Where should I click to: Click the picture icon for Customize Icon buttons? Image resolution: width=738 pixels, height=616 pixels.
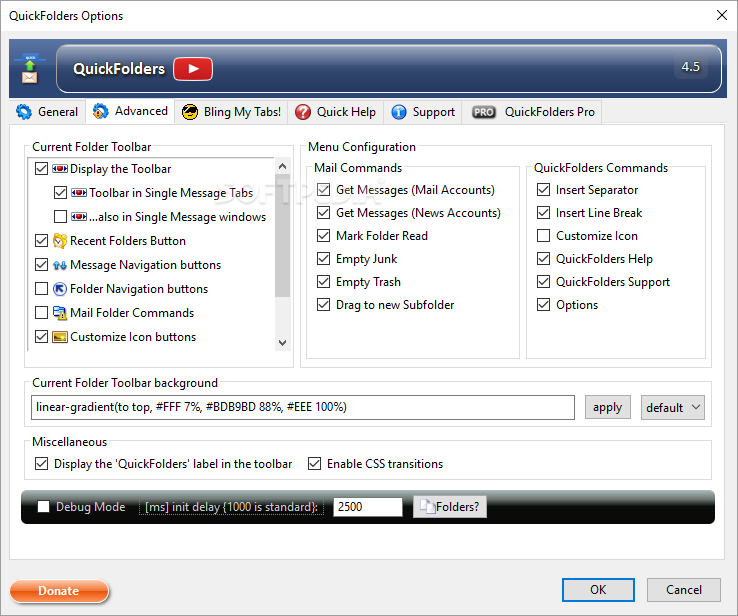coord(60,337)
